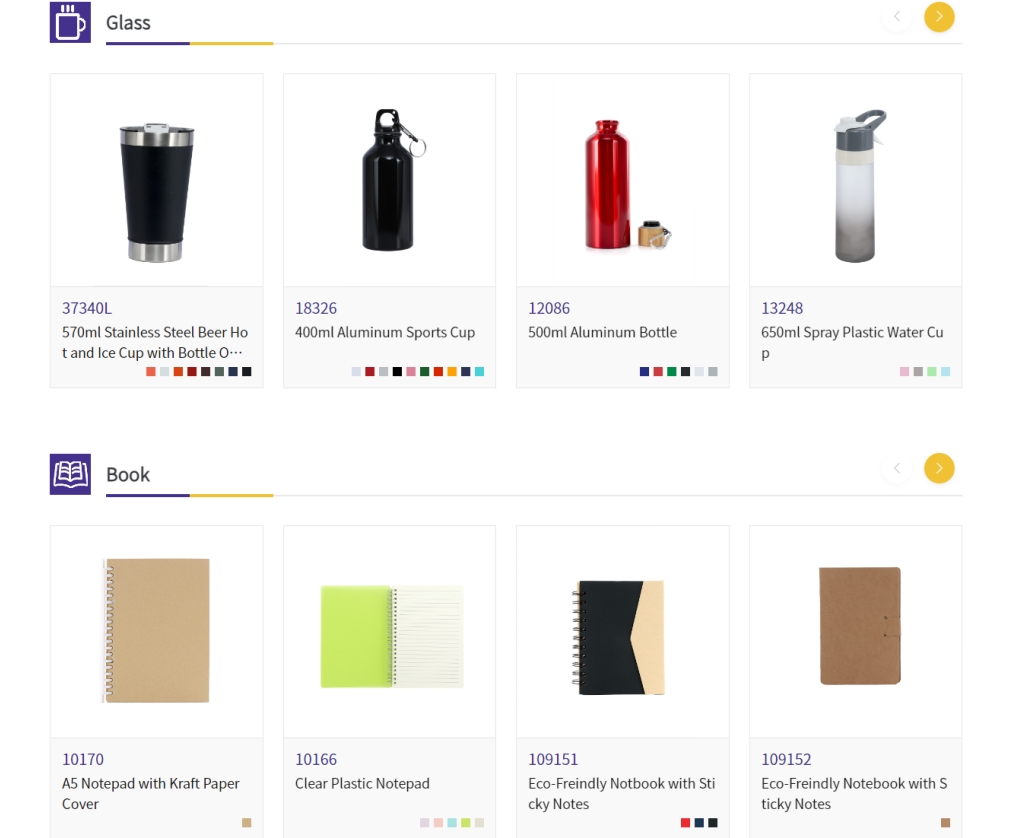1019x838 pixels.
Task: Click the A5 Kraft Paper Notepad image
Action: (157, 631)
